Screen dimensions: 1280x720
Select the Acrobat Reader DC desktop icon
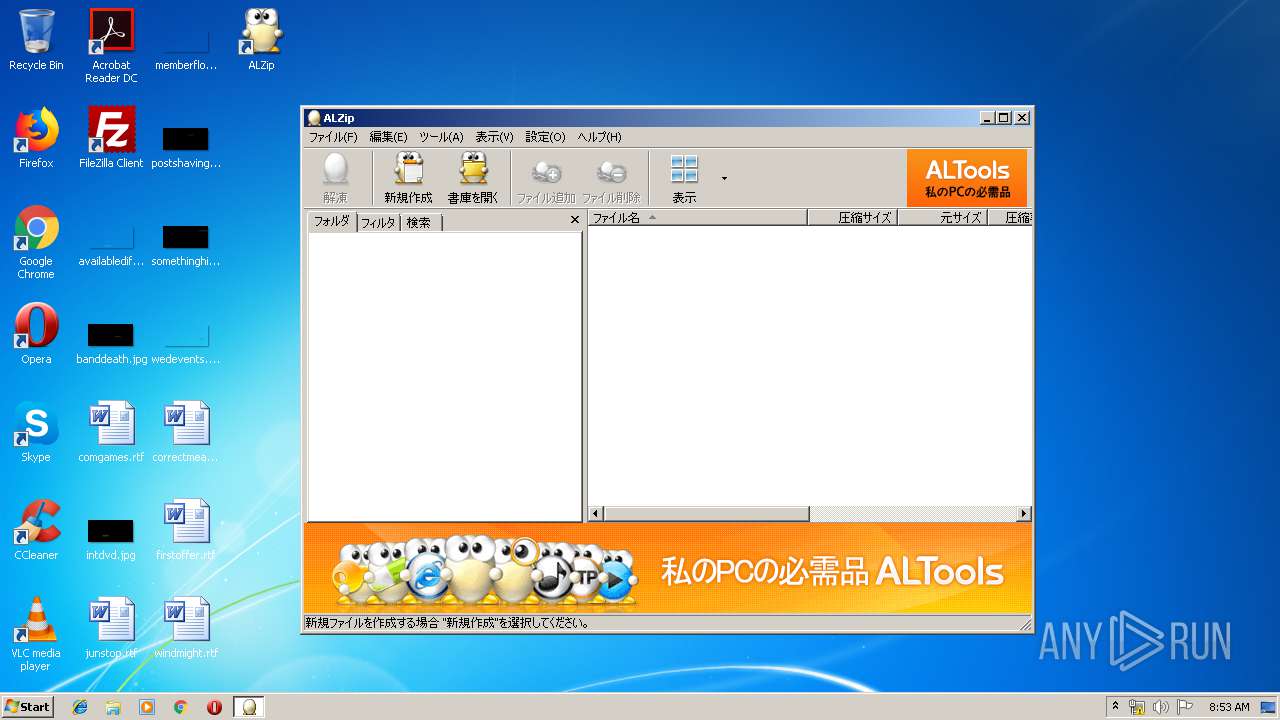pyautogui.click(x=111, y=46)
